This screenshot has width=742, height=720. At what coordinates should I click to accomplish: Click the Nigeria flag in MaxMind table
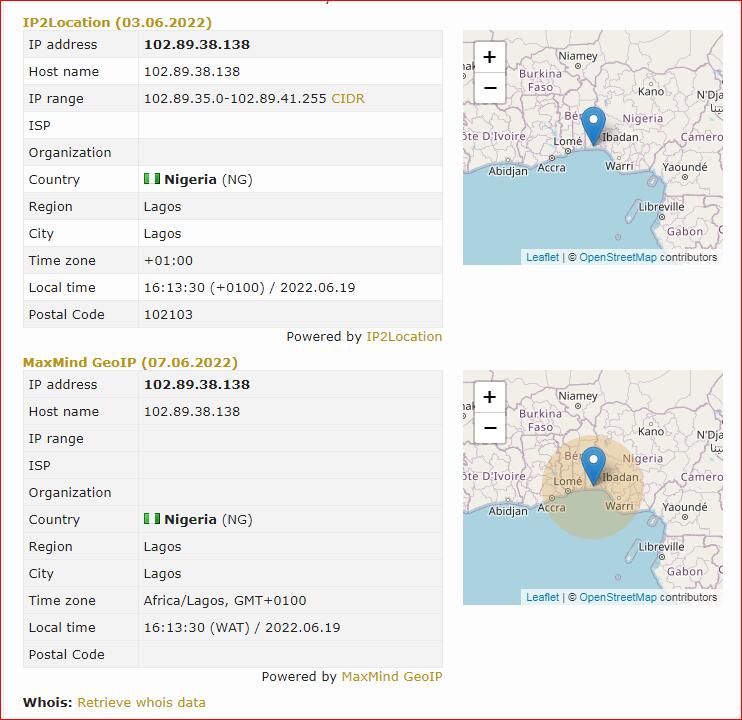(152, 519)
